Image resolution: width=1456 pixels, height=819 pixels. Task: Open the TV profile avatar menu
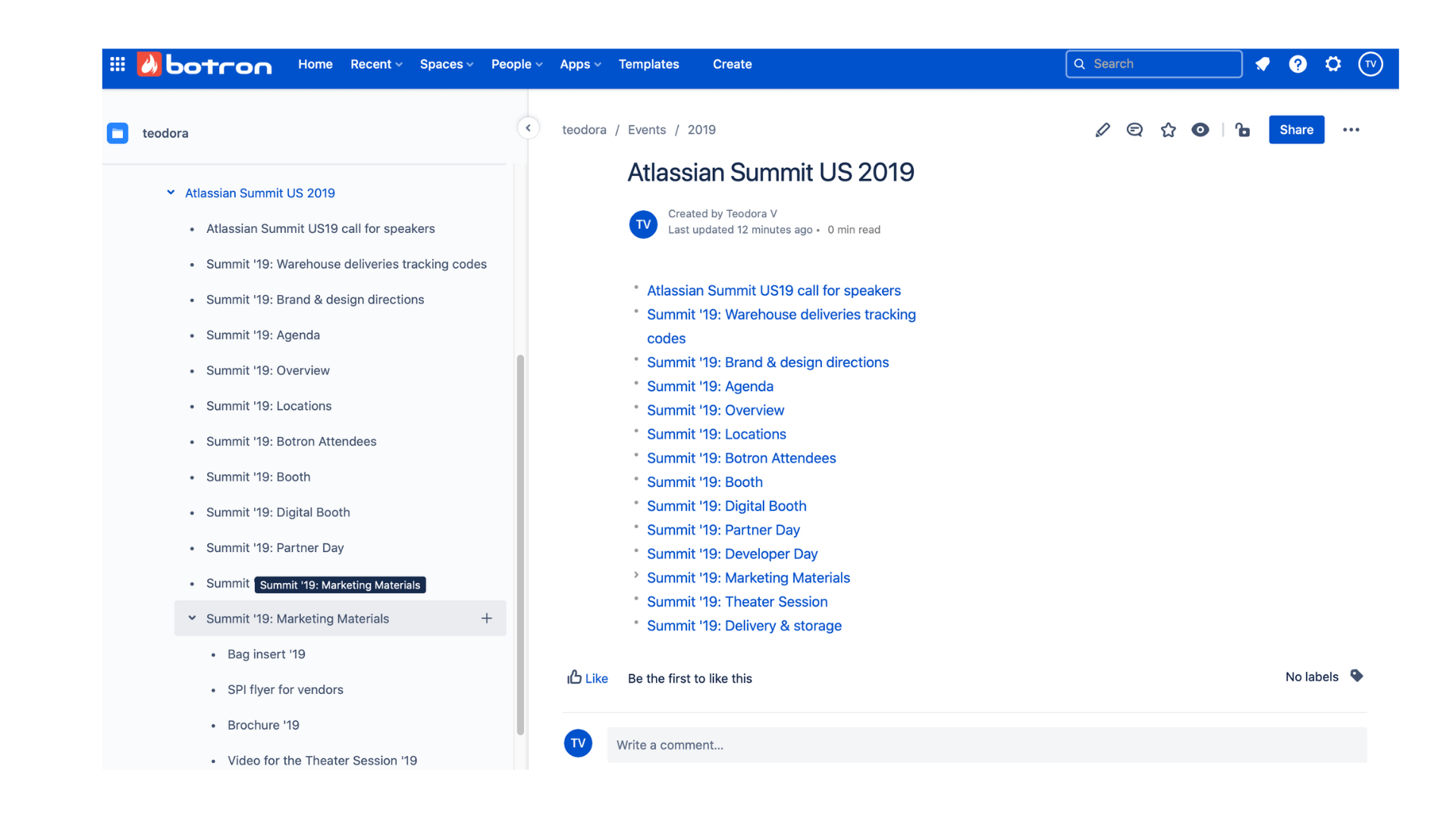[1370, 64]
